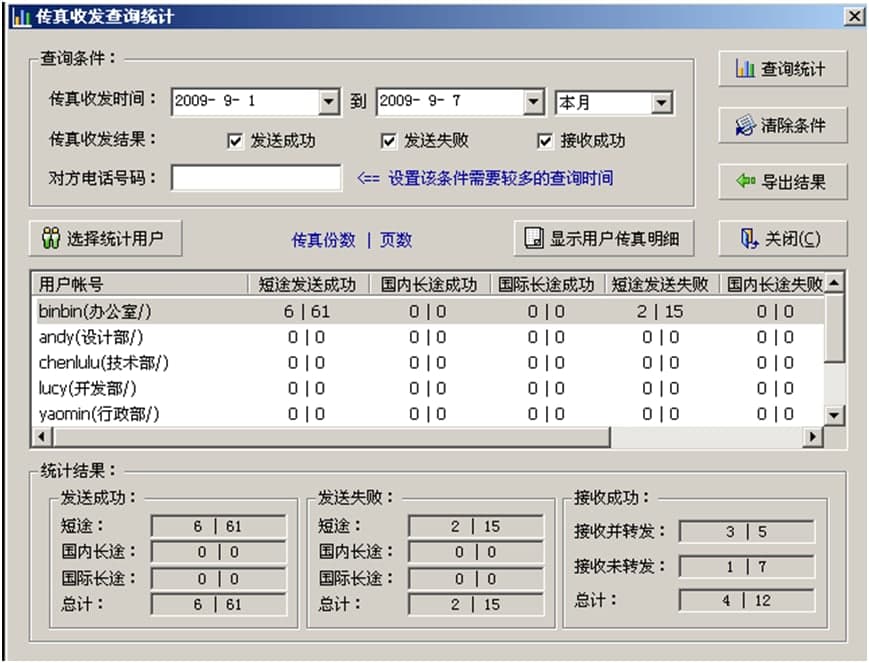Expand the 本月 period dropdown
This screenshot has height=663, width=869.
point(661,102)
